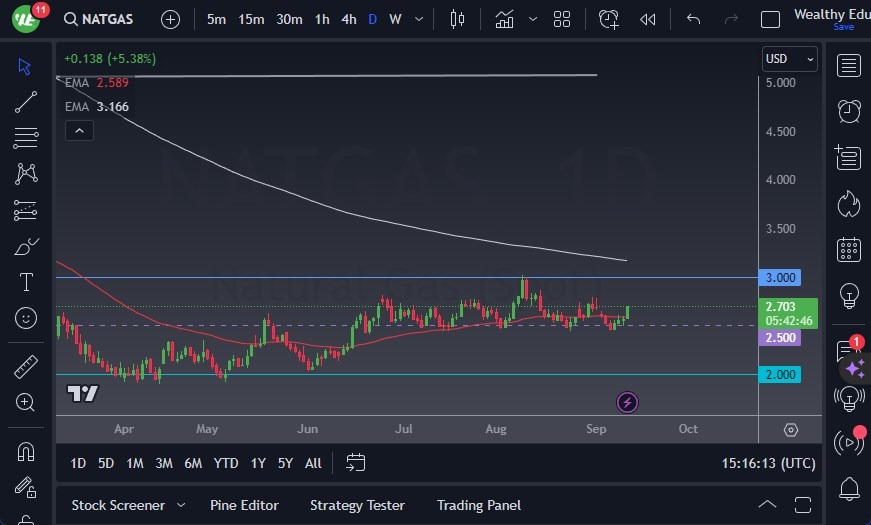Select the ruler measure tool

(x=27, y=367)
